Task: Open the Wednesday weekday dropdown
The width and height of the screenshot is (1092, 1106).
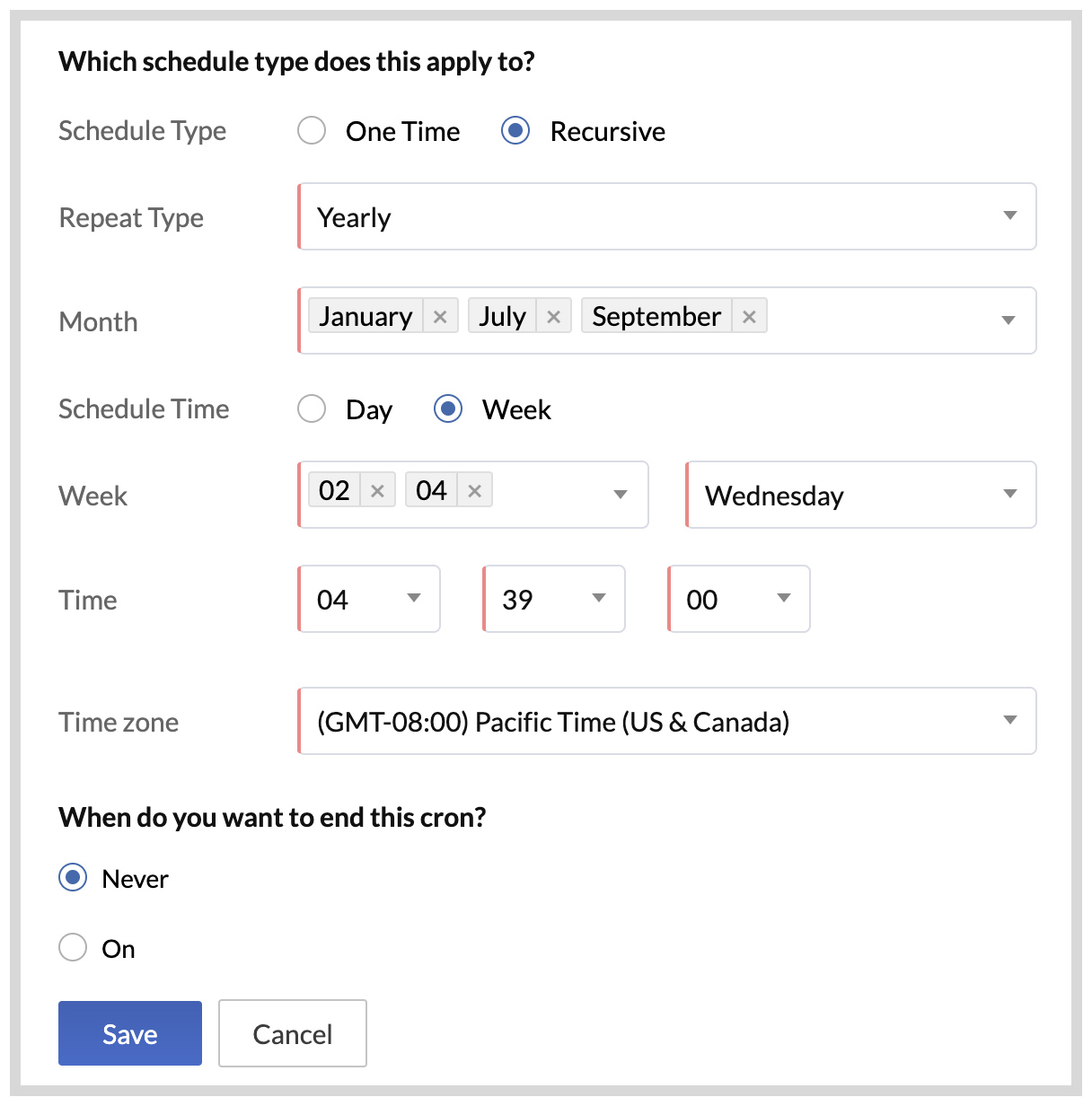Action: click(x=860, y=496)
